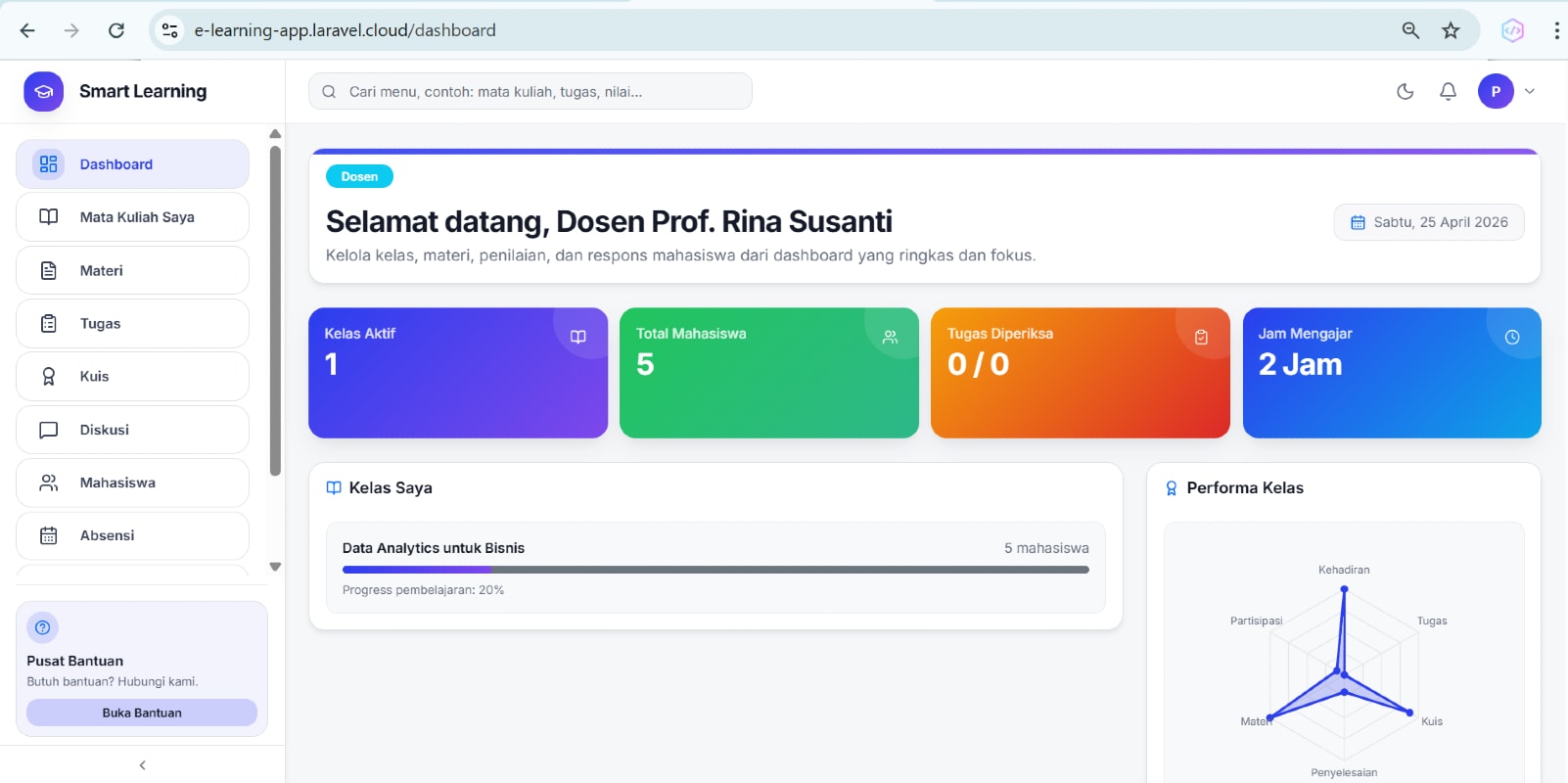Click the Kuis point on radar chart
1568x783 pixels.
(1409, 713)
